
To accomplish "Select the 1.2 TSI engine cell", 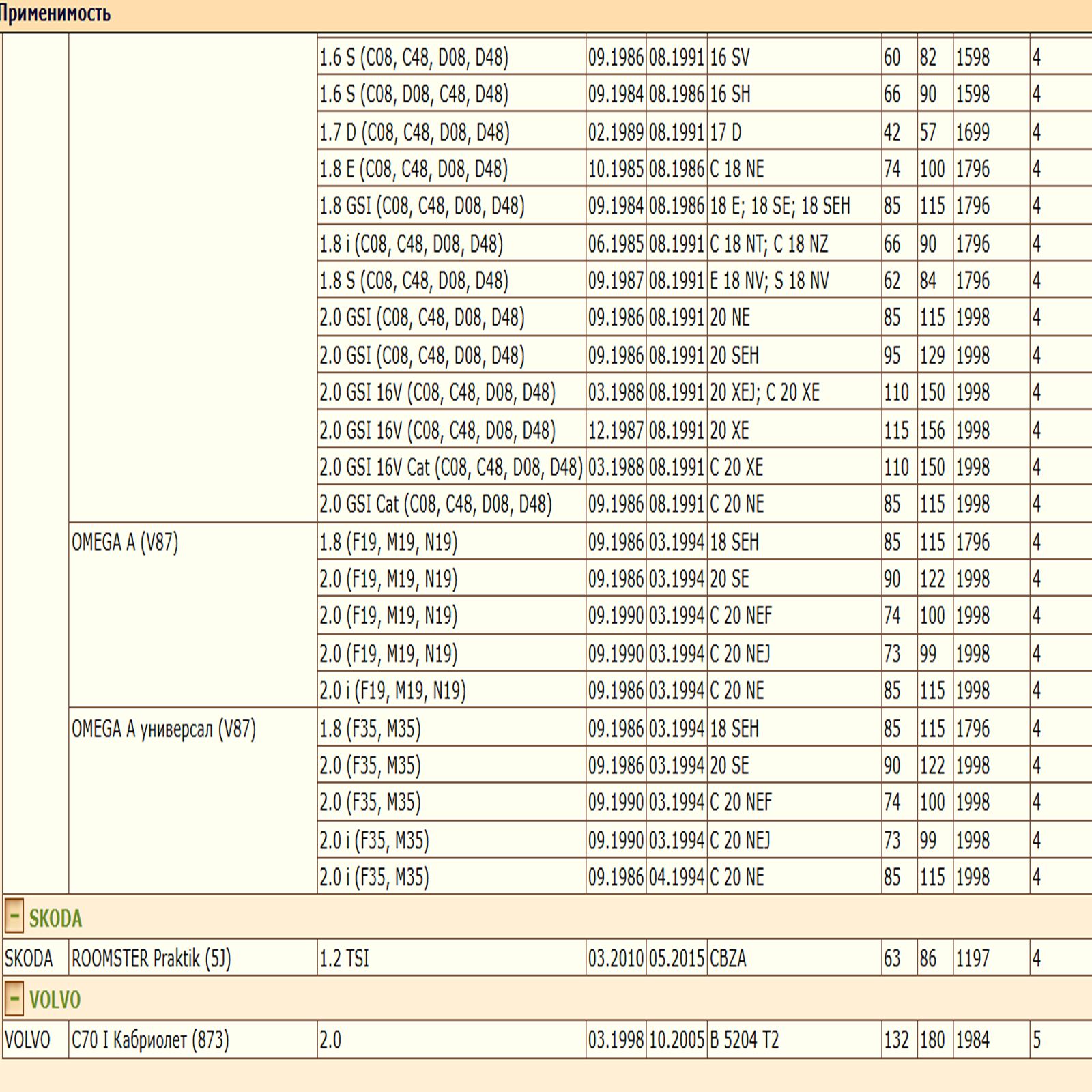I will click(x=345, y=959).
